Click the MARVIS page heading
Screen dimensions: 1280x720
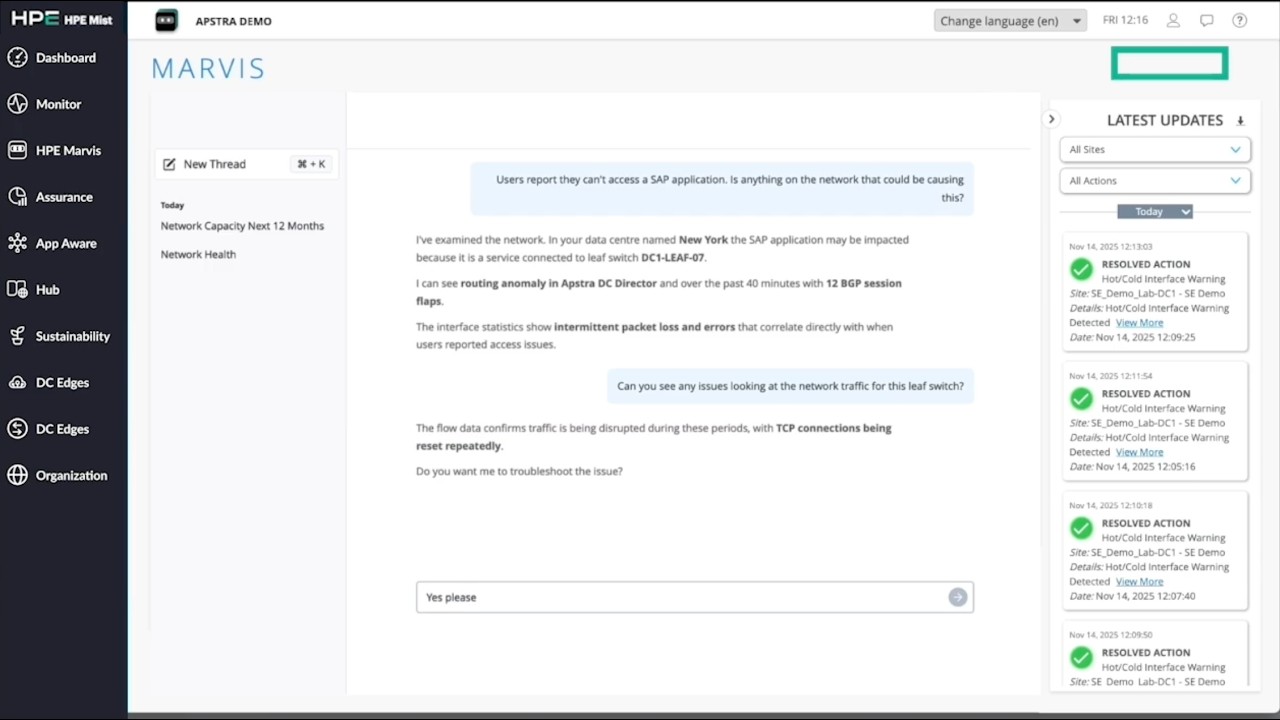[x=208, y=68]
